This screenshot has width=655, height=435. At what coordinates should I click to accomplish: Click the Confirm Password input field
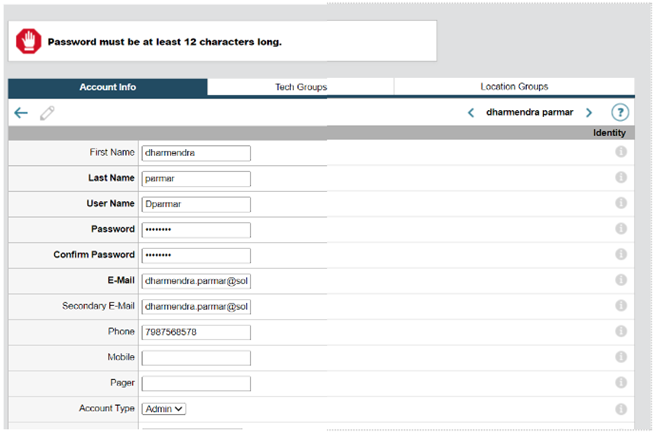[x=196, y=256]
